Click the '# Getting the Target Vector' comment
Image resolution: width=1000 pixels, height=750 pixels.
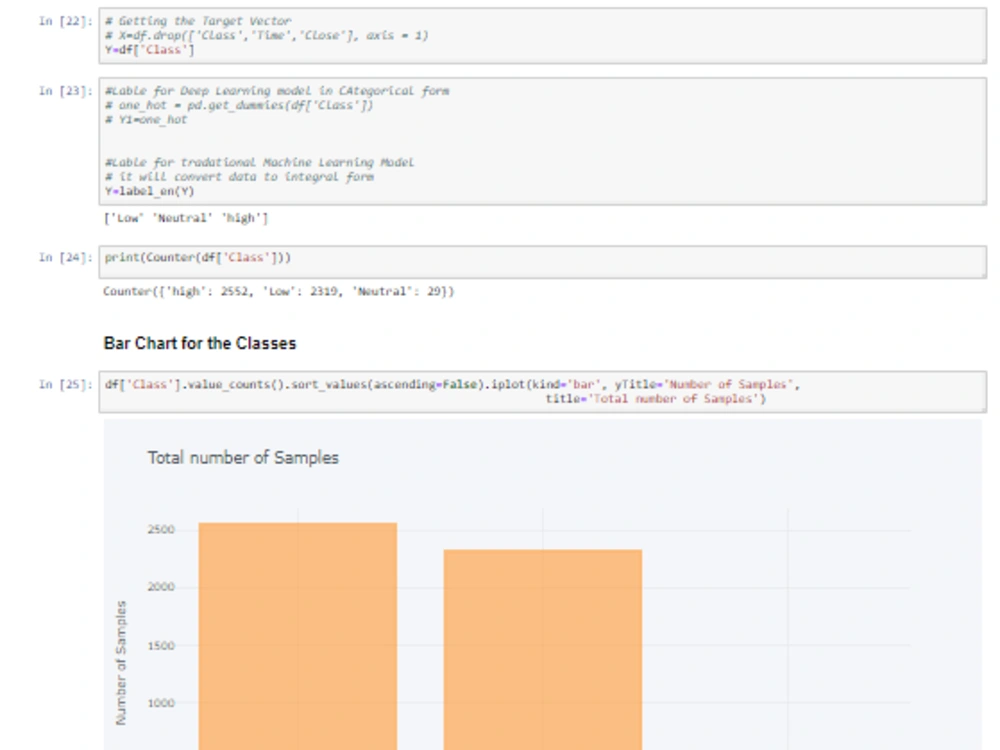click(x=198, y=21)
